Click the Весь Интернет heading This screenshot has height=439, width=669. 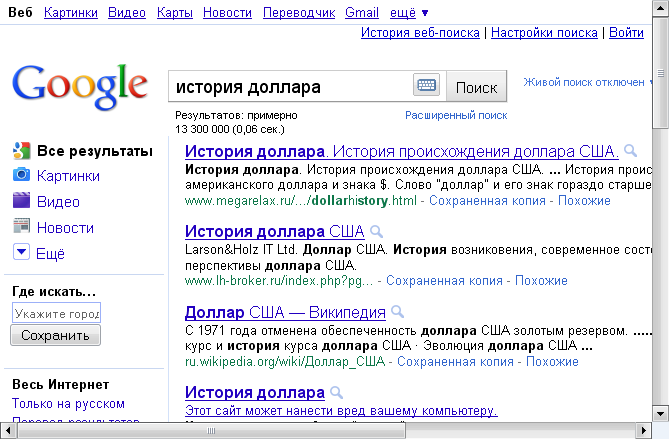(61, 384)
